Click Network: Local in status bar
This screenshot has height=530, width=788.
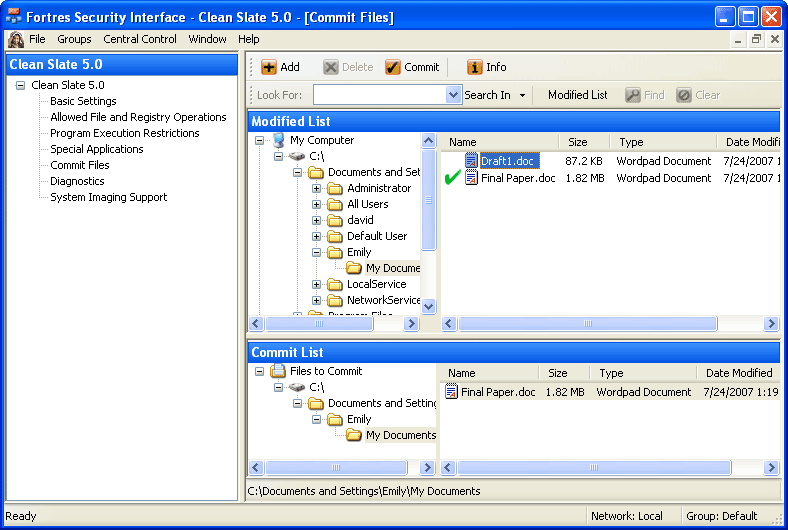[627, 516]
